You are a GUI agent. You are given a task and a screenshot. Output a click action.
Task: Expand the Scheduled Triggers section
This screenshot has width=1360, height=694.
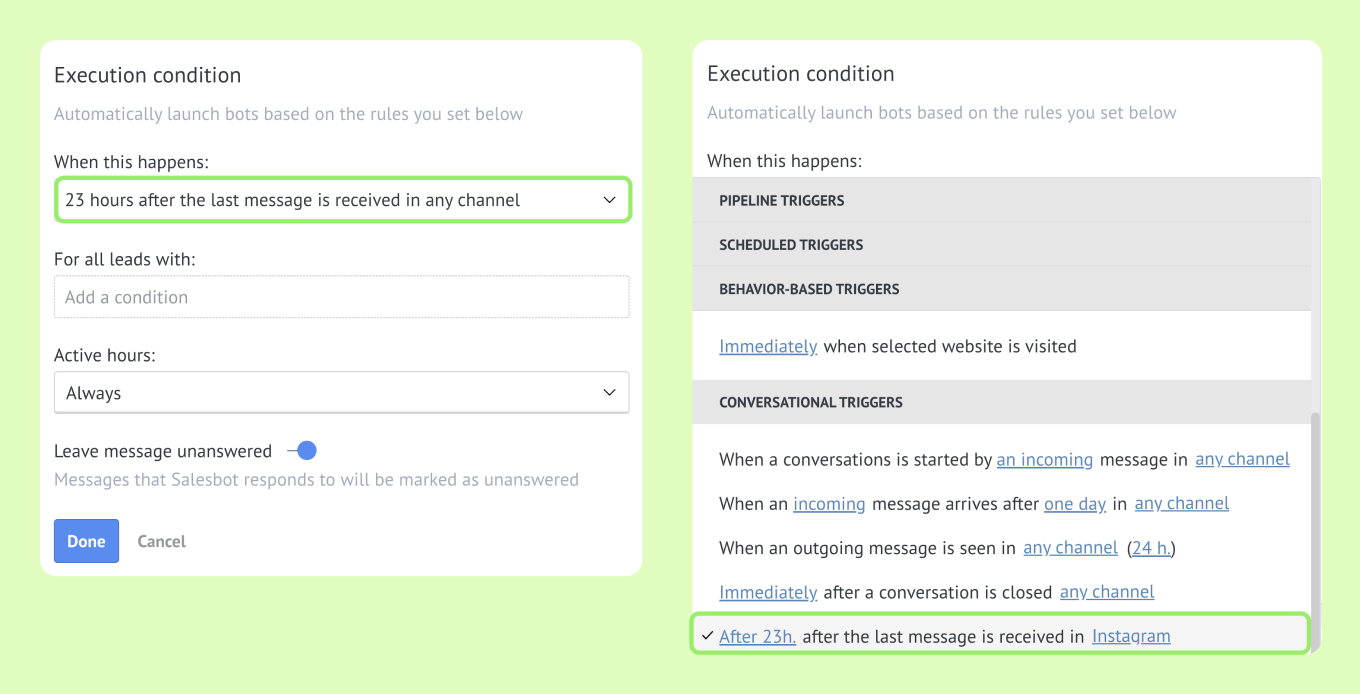(x=1001, y=244)
